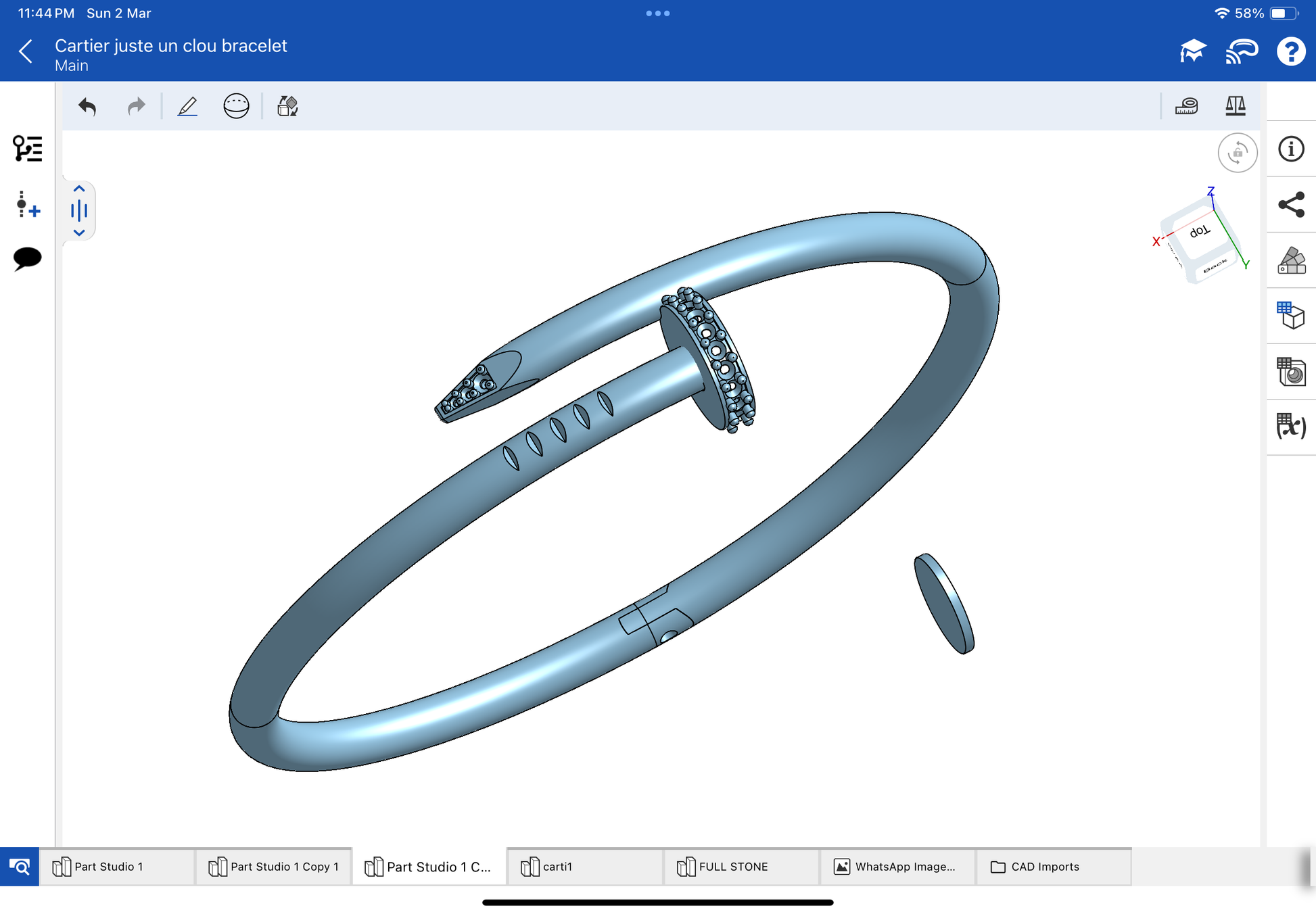Switch to the carti1 tab
1316x914 pixels.
point(557,867)
